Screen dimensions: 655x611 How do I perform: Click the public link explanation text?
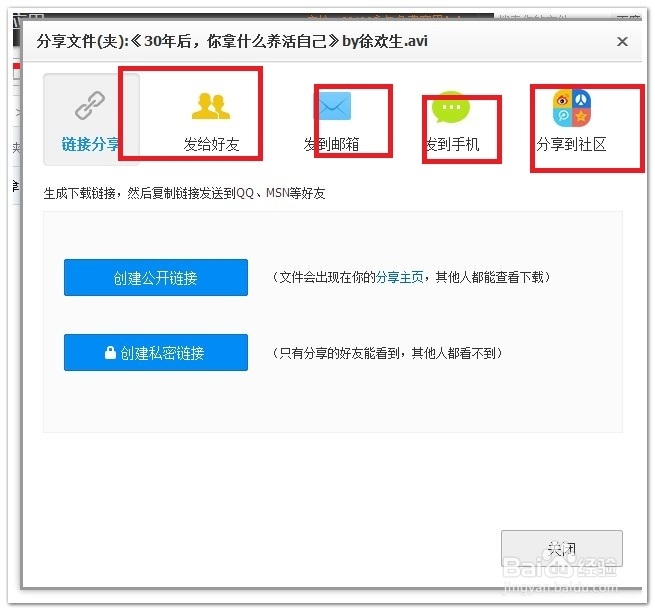[411, 277]
